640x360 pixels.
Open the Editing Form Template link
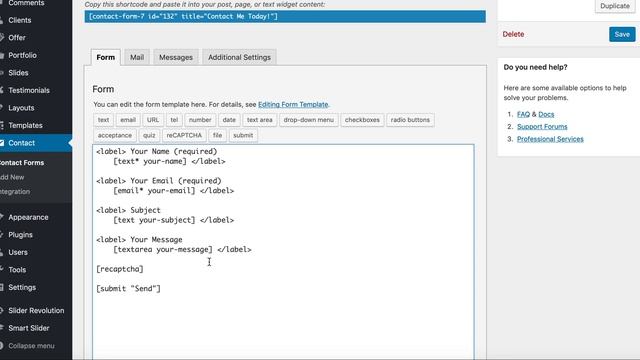click(293, 104)
